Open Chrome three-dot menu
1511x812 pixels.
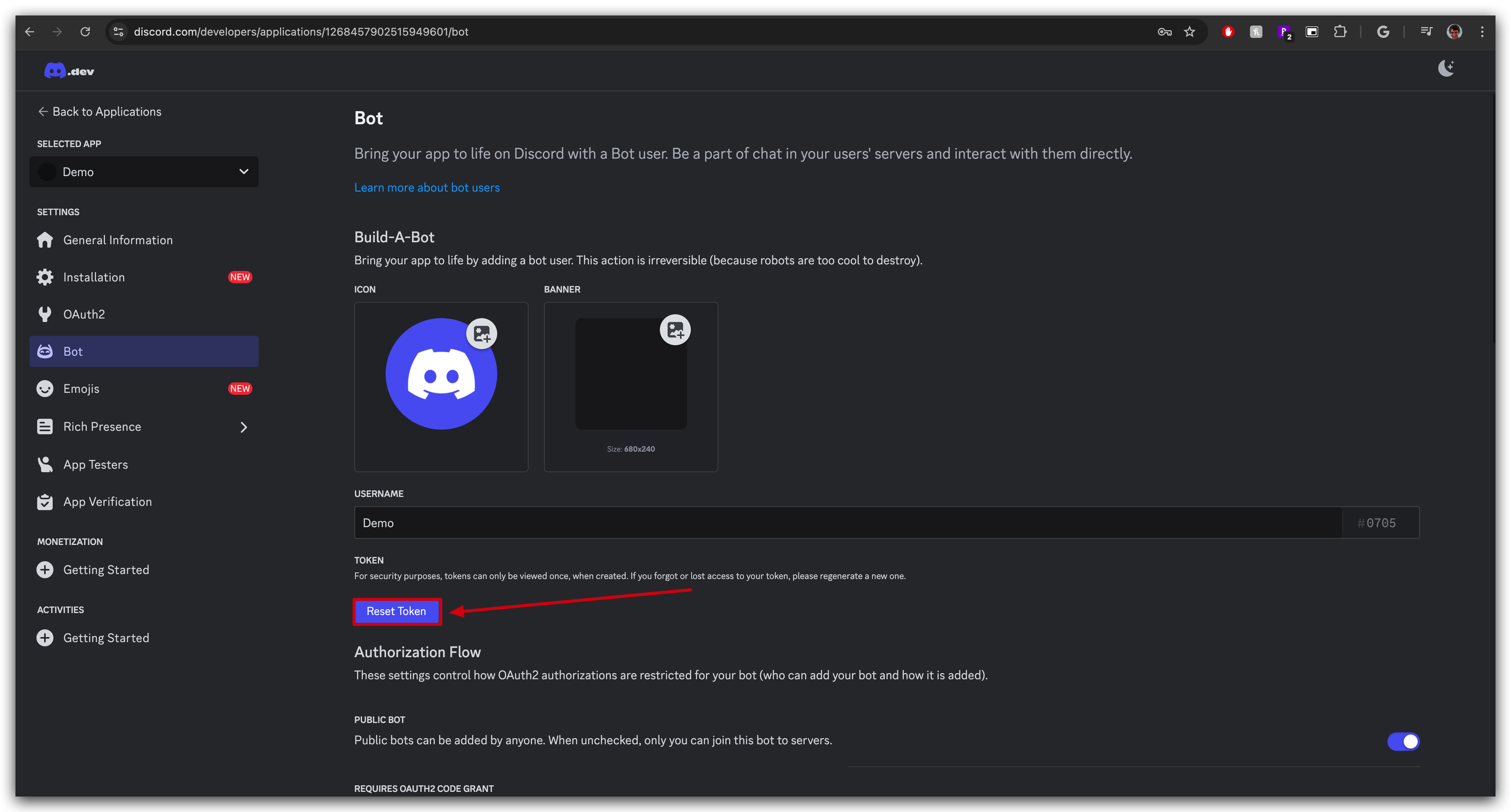[1482, 32]
